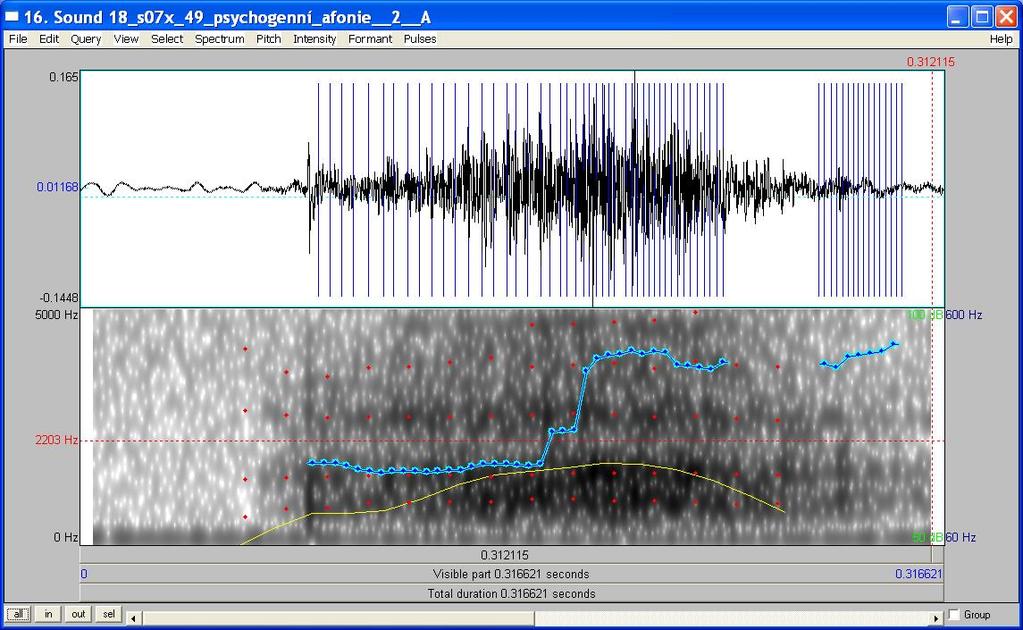This screenshot has height=630, width=1023.
Task: Open the Pitch menu
Action: [x=268, y=39]
